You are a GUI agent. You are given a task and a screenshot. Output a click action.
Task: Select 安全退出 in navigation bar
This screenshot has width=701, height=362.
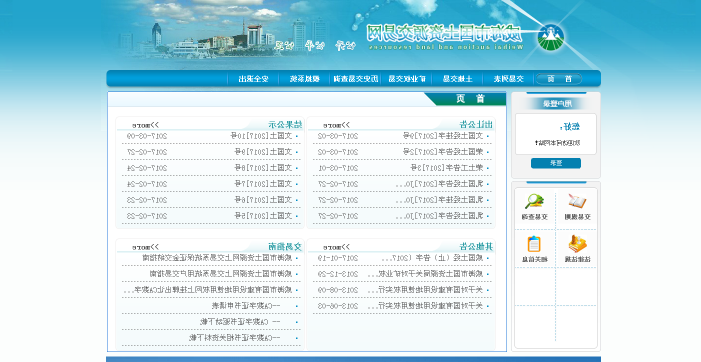click(x=253, y=79)
